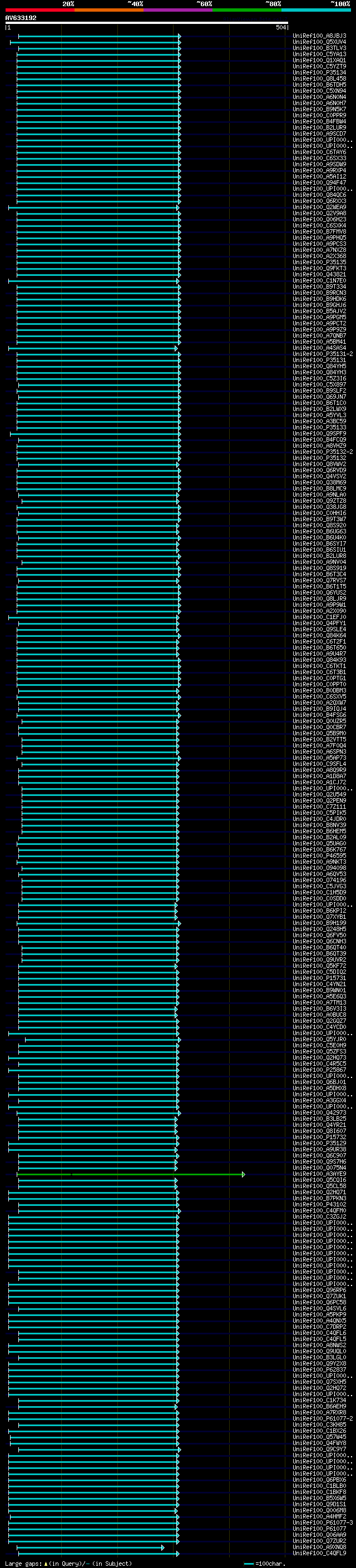
Task: Click the '=100char.' scale legend
Action: click(x=264, y=1564)
